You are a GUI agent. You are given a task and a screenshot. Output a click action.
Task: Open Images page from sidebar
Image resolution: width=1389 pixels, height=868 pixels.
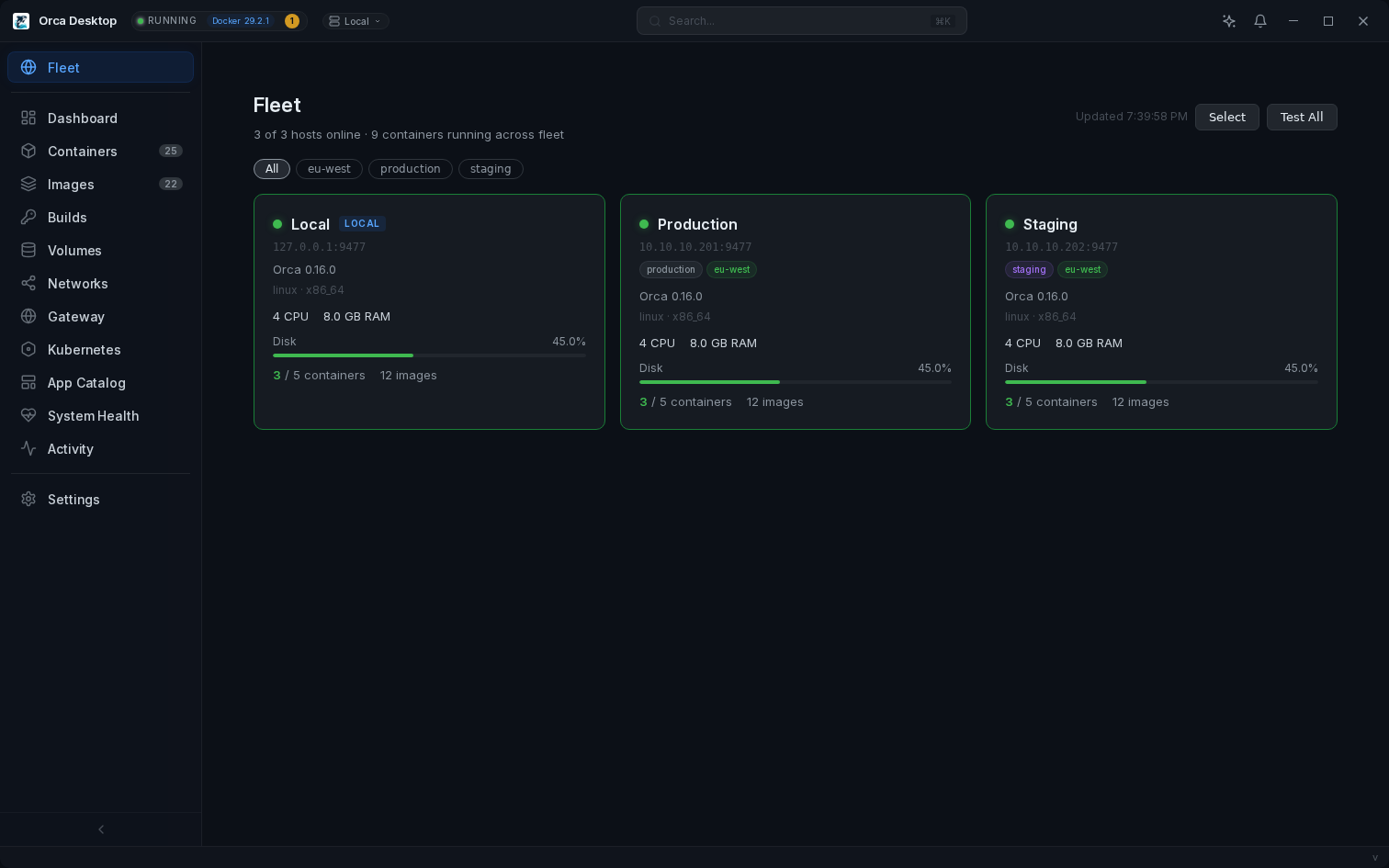pyautogui.click(x=101, y=184)
